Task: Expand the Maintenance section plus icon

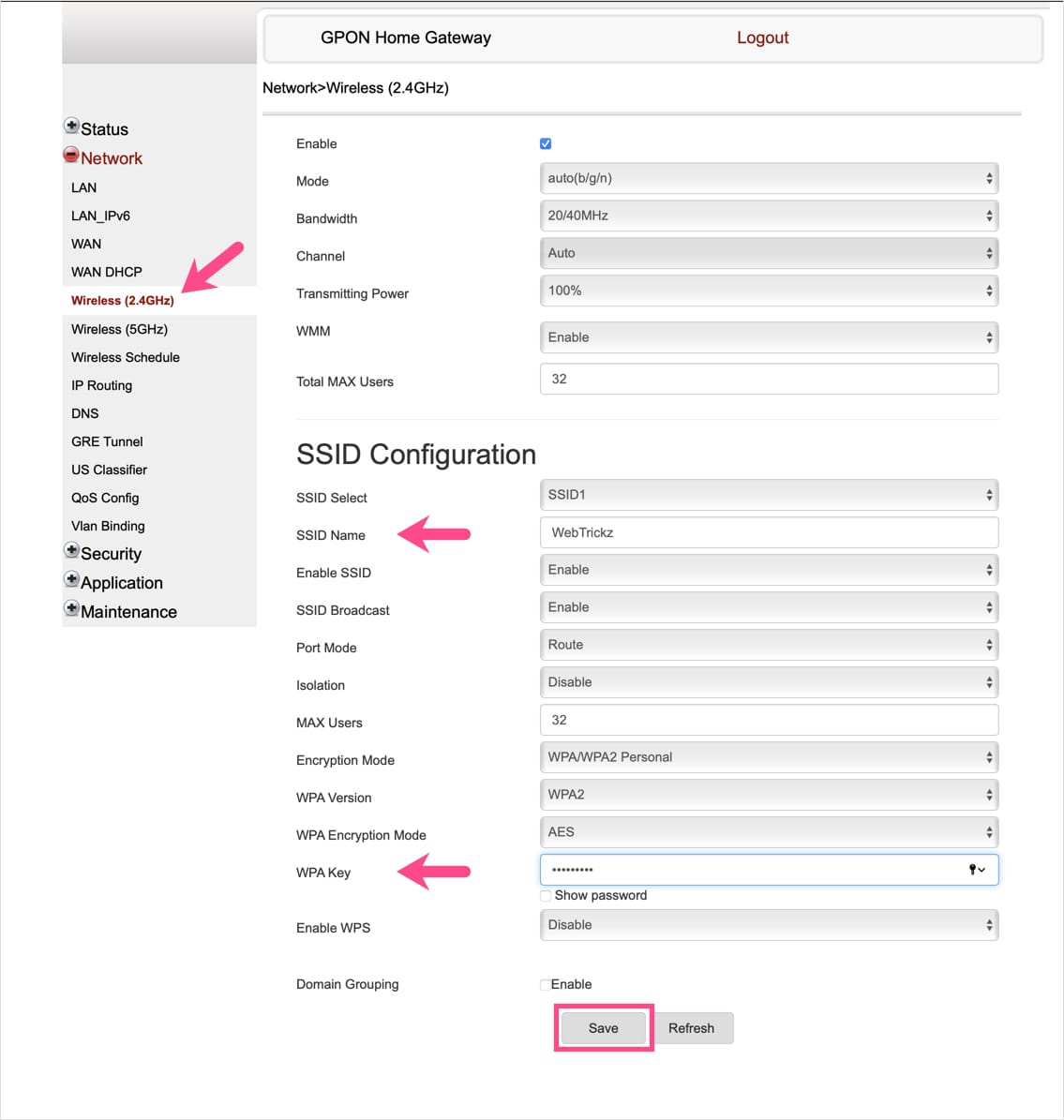Action: point(71,608)
